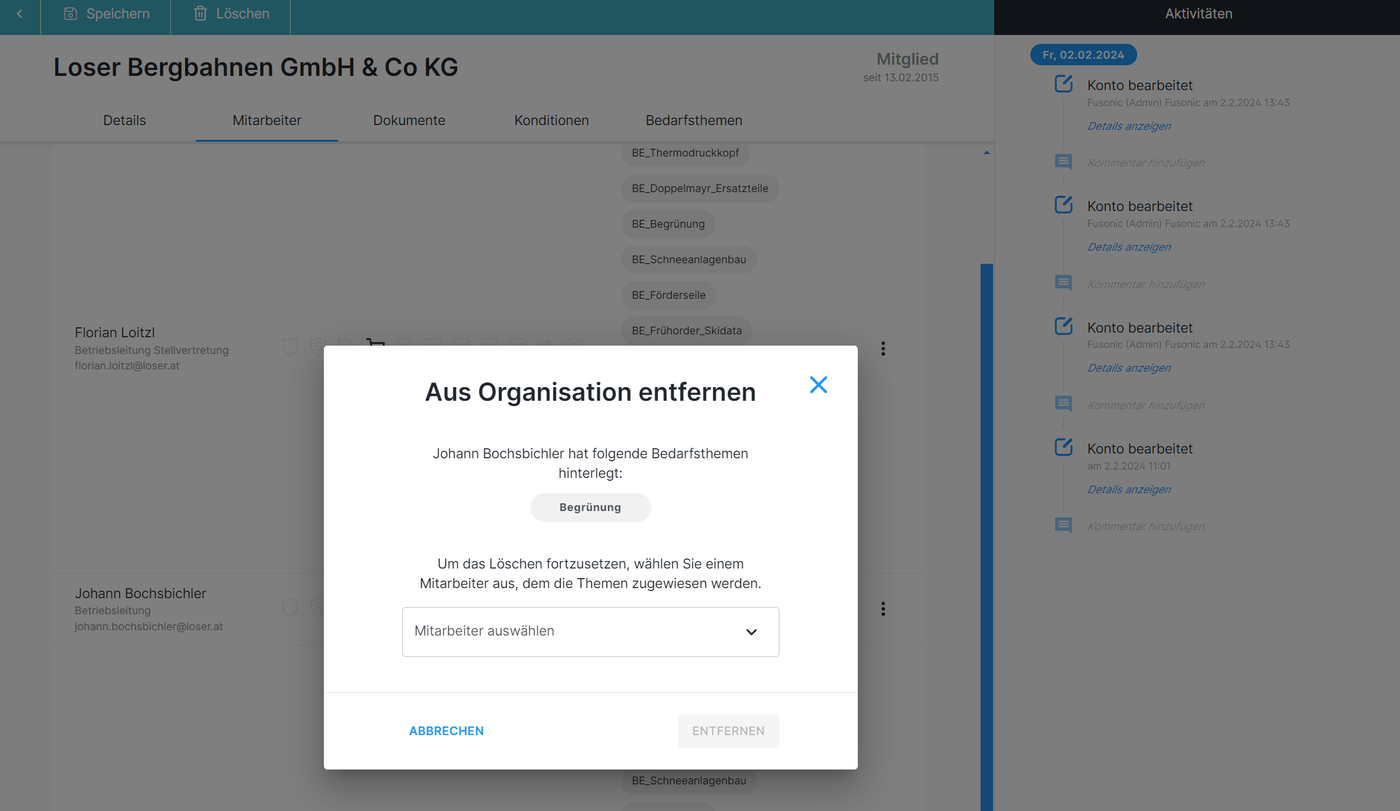Open the Mitarbeiter auswählen dropdown
This screenshot has width=1400, height=811.
590,632
